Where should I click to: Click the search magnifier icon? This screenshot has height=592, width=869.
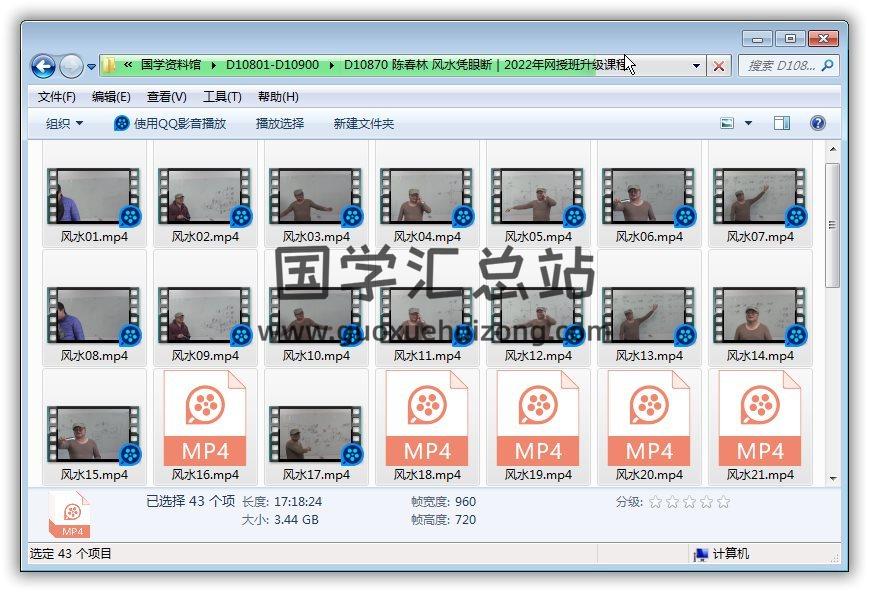[x=828, y=66]
